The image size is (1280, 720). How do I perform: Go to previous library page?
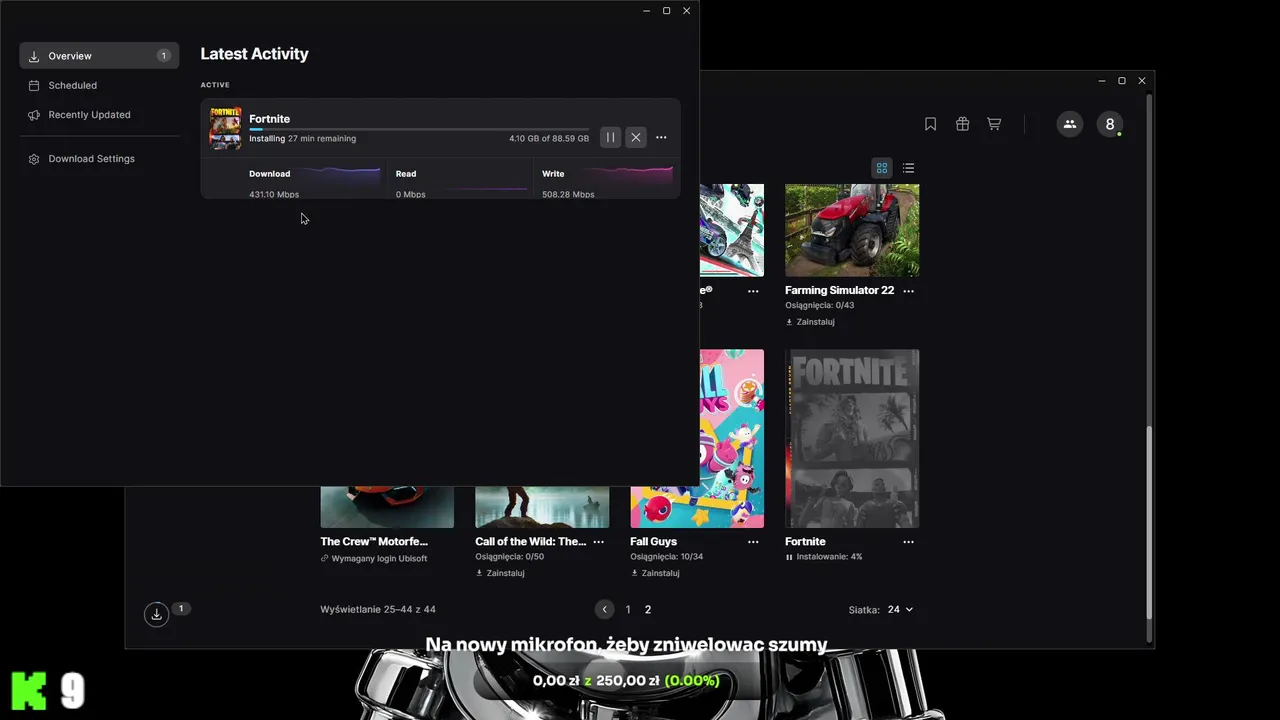pyautogui.click(x=604, y=609)
